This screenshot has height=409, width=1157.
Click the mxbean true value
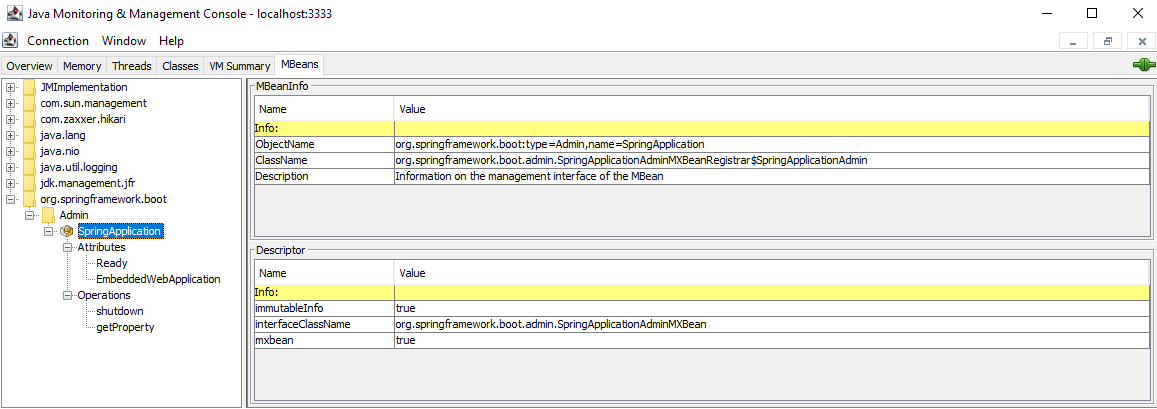click(772, 340)
